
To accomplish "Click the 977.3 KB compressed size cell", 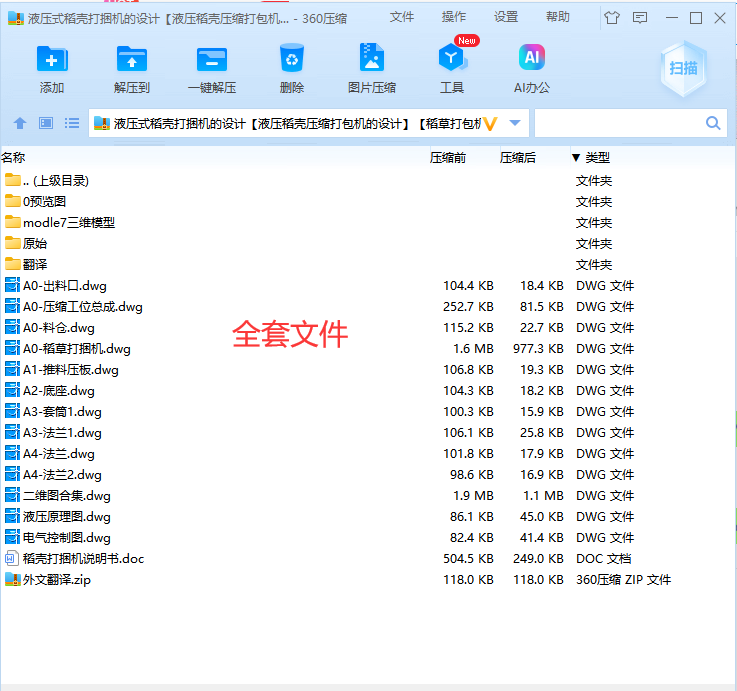I will (x=538, y=348).
